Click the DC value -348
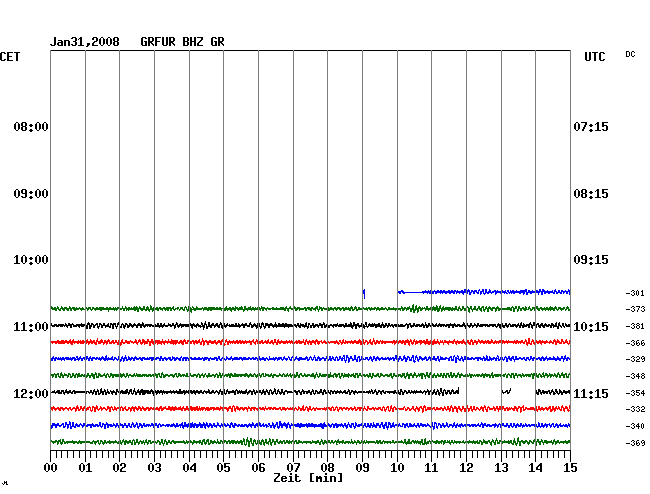 pyautogui.click(x=635, y=376)
